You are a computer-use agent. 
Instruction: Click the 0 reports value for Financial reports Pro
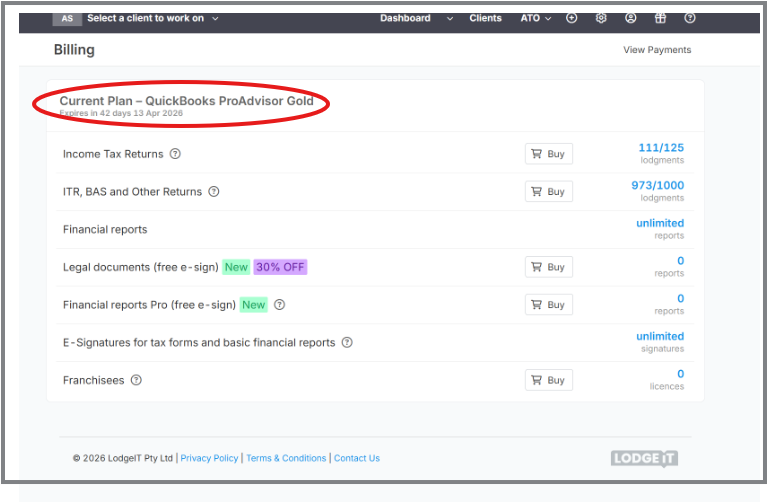(680, 299)
